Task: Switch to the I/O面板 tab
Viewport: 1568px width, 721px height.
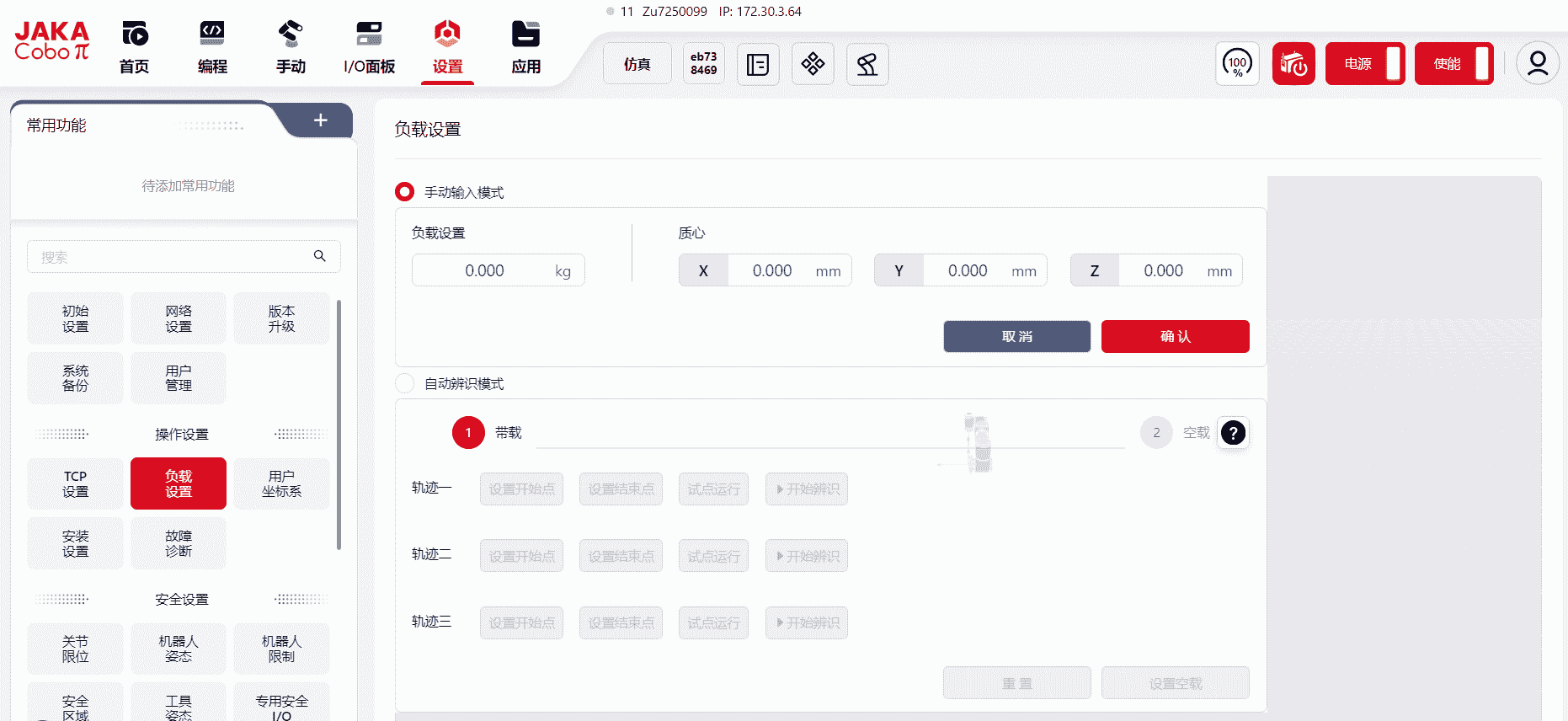Action: (369, 49)
